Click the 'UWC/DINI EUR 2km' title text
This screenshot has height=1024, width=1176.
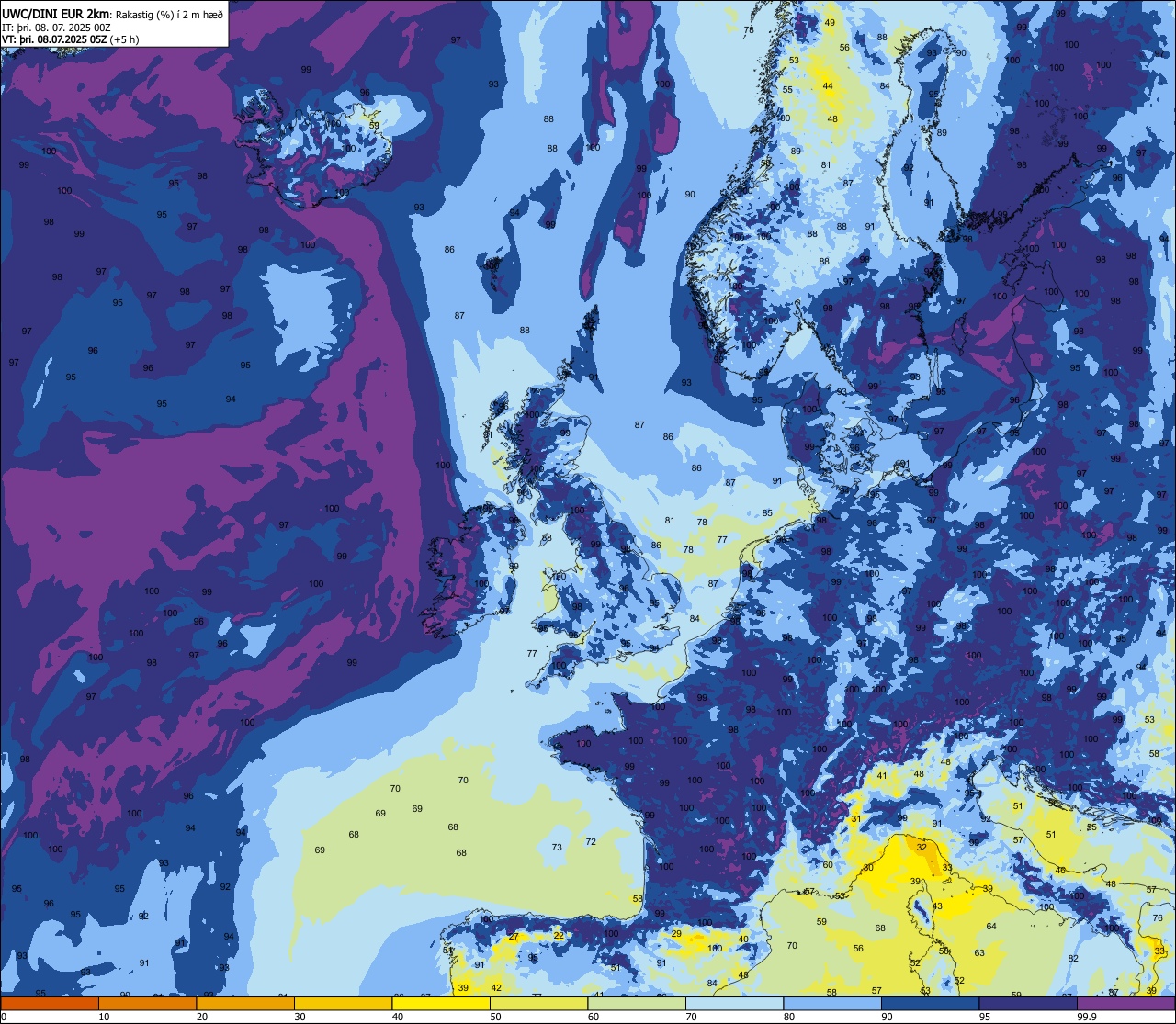tap(56, 13)
